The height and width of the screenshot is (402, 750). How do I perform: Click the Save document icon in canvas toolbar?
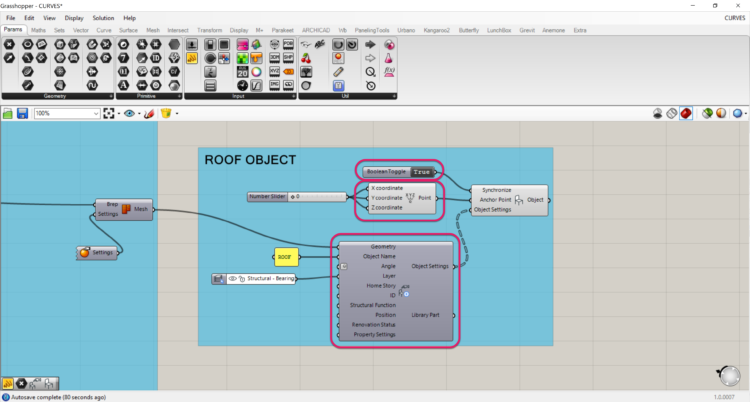click(22, 114)
